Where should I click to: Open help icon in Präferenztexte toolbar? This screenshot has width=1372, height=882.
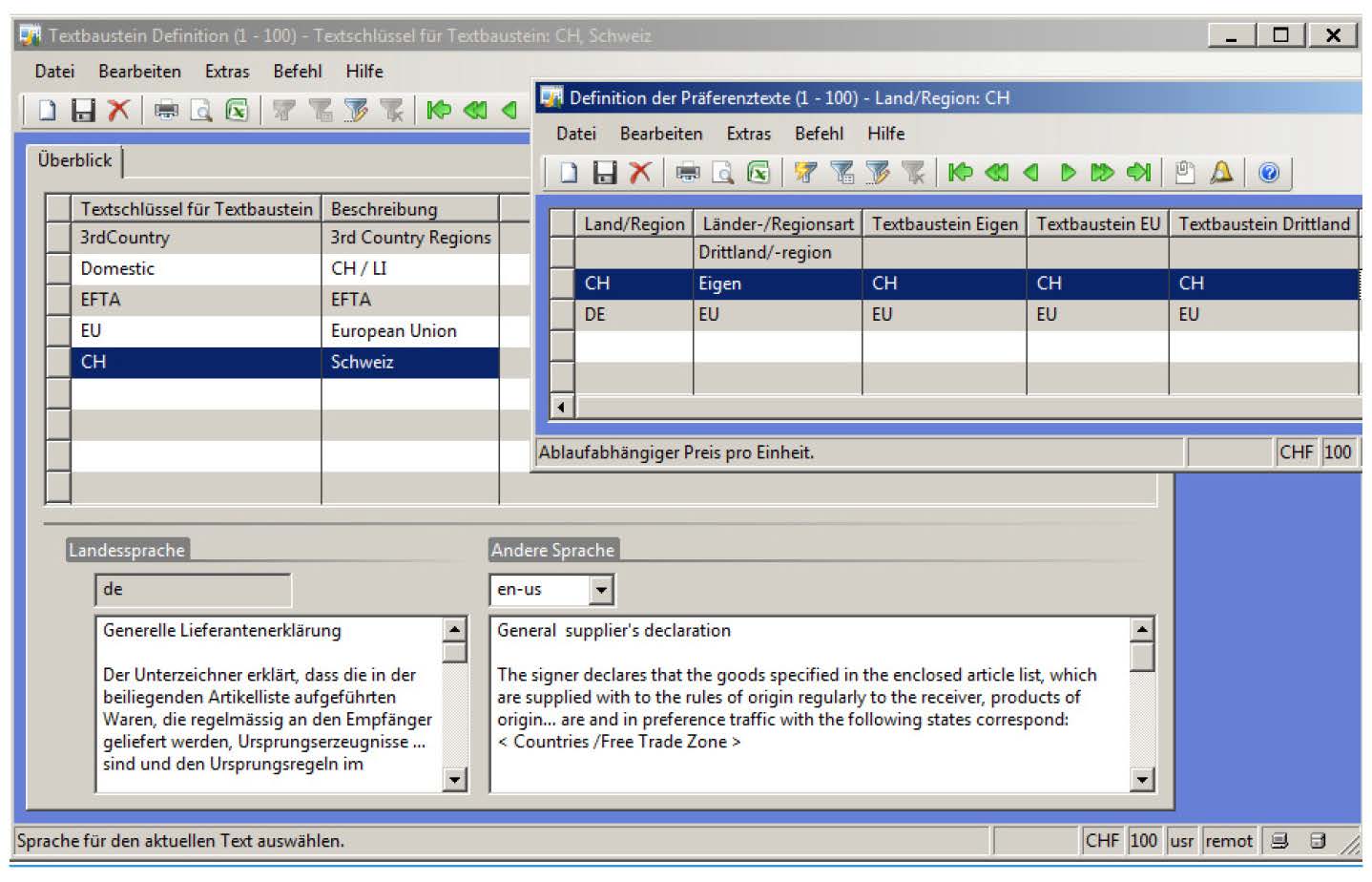point(1269,172)
